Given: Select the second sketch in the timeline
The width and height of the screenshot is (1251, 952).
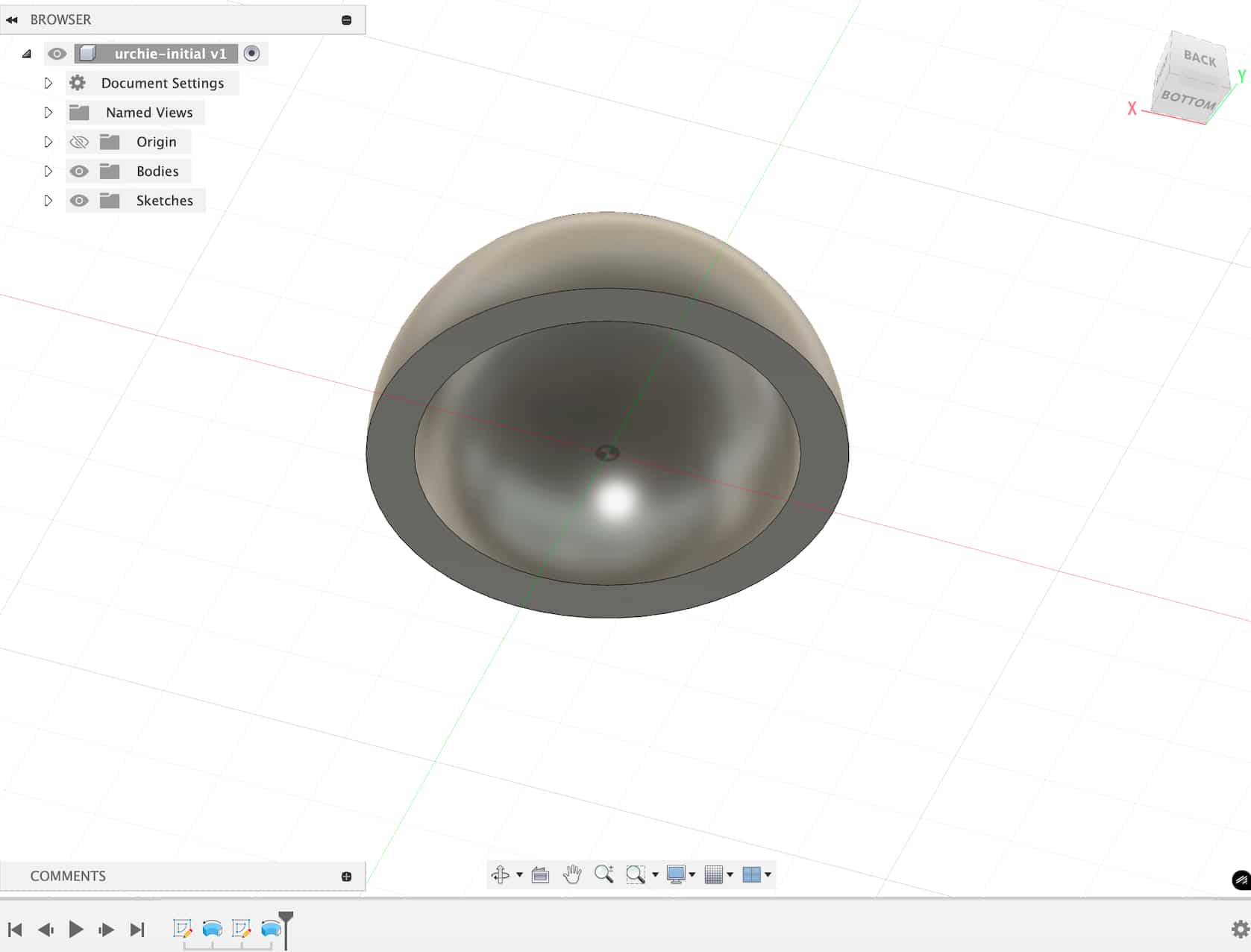Looking at the screenshot, I should coord(242,929).
